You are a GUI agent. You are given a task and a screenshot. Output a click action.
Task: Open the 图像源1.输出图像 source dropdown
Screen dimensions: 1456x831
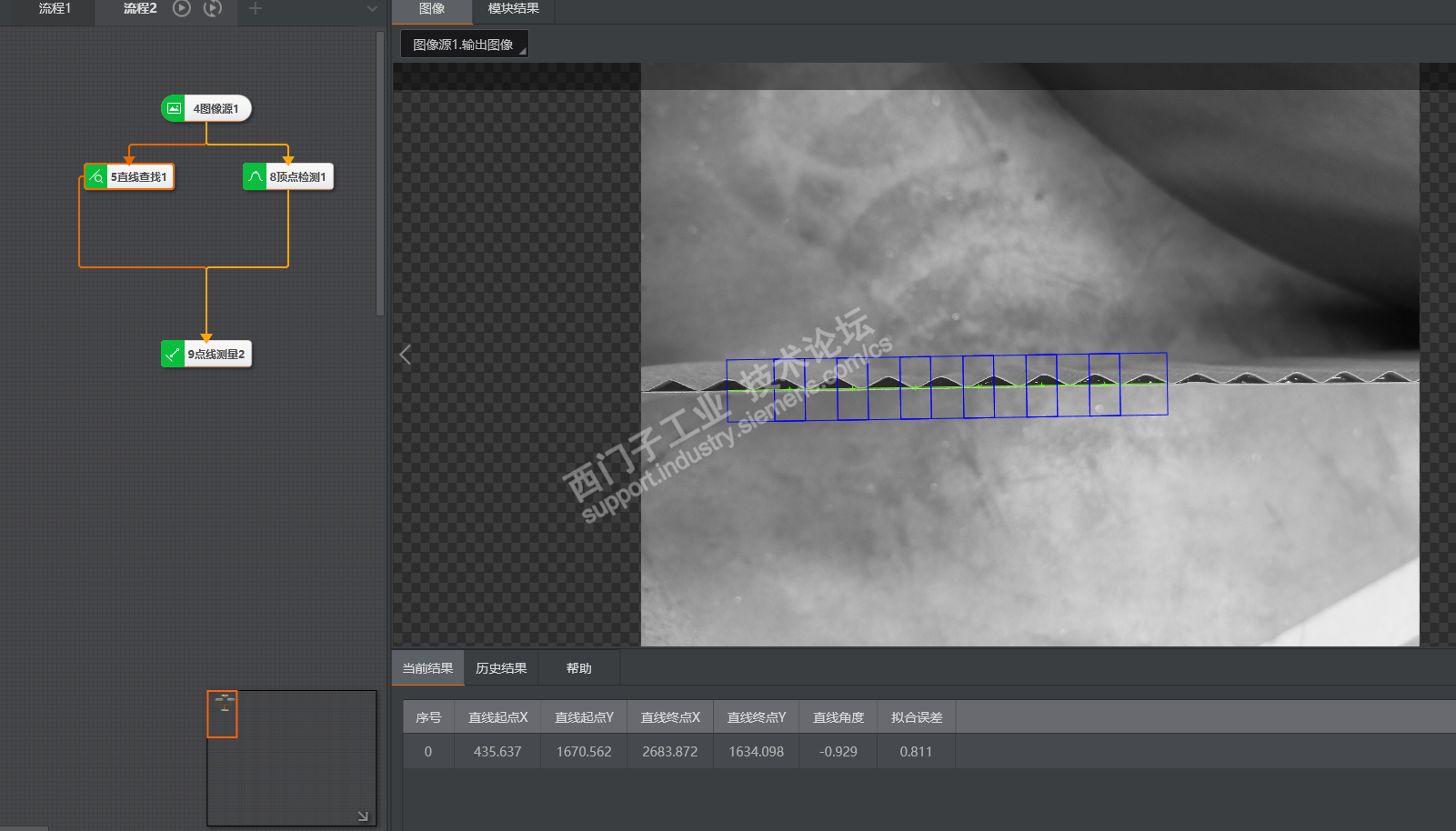tap(464, 45)
